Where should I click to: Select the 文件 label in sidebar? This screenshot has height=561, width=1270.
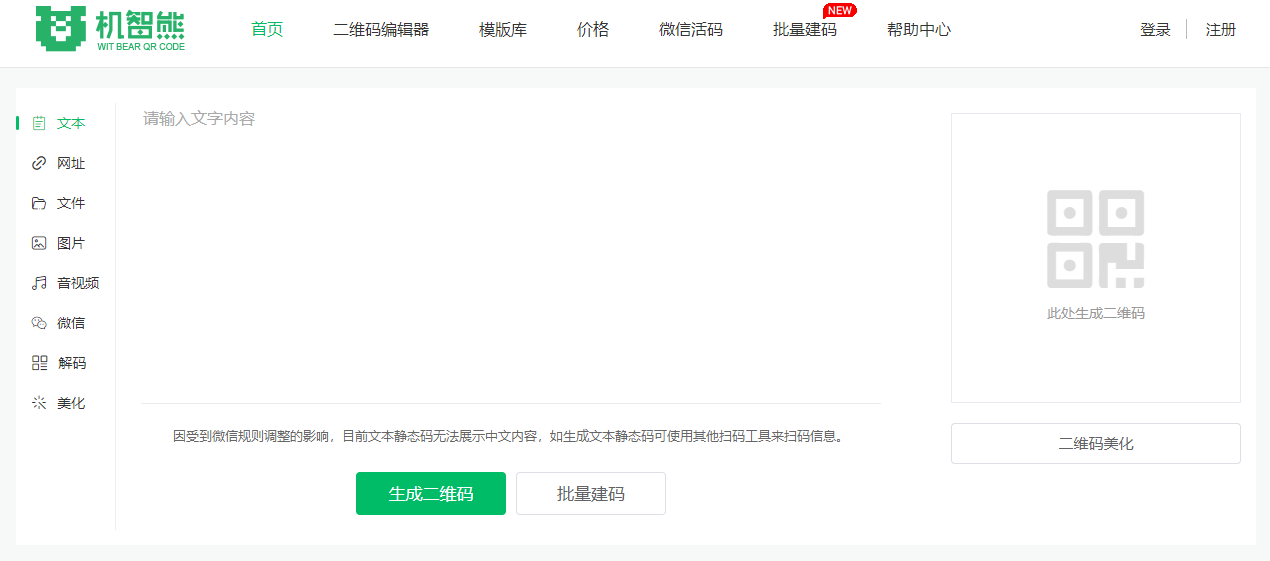[71, 203]
